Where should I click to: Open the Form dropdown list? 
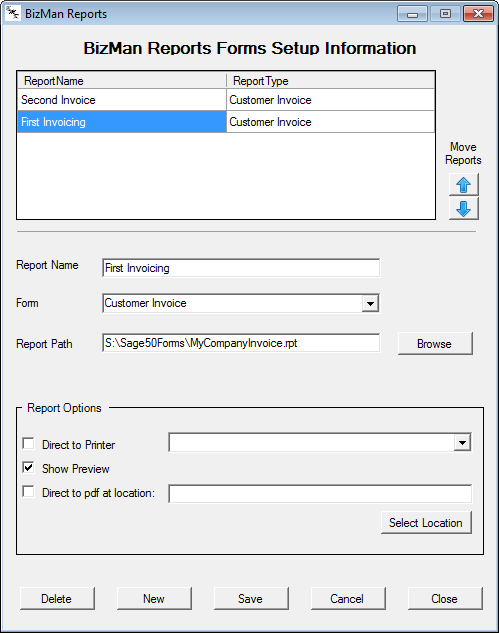(370, 303)
